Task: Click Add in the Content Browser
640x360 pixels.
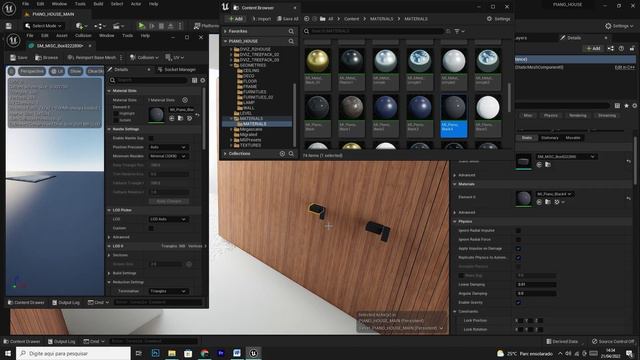Action: click(235, 19)
